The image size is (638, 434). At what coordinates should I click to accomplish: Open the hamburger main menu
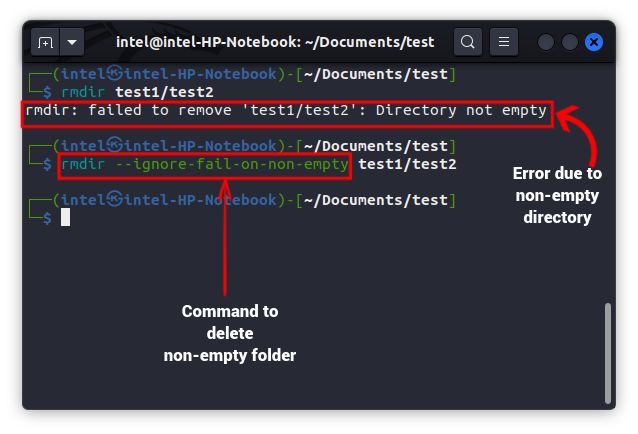point(504,42)
